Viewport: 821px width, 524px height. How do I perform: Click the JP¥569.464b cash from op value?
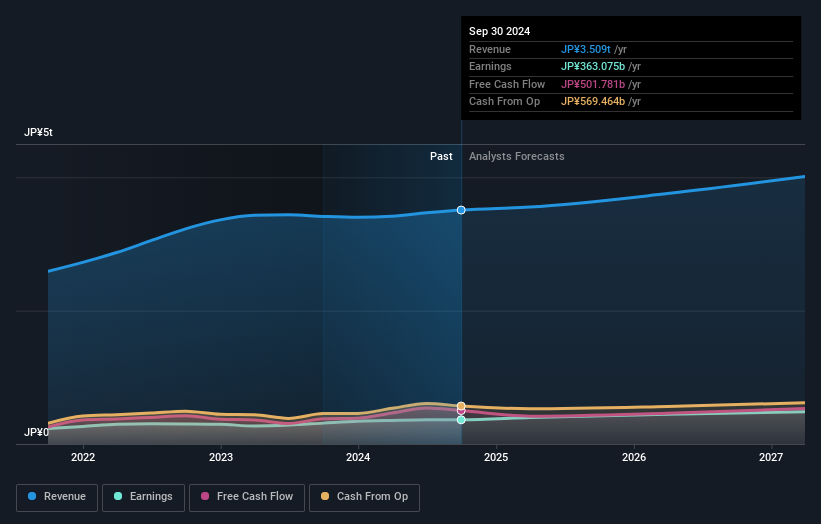(593, 102)
